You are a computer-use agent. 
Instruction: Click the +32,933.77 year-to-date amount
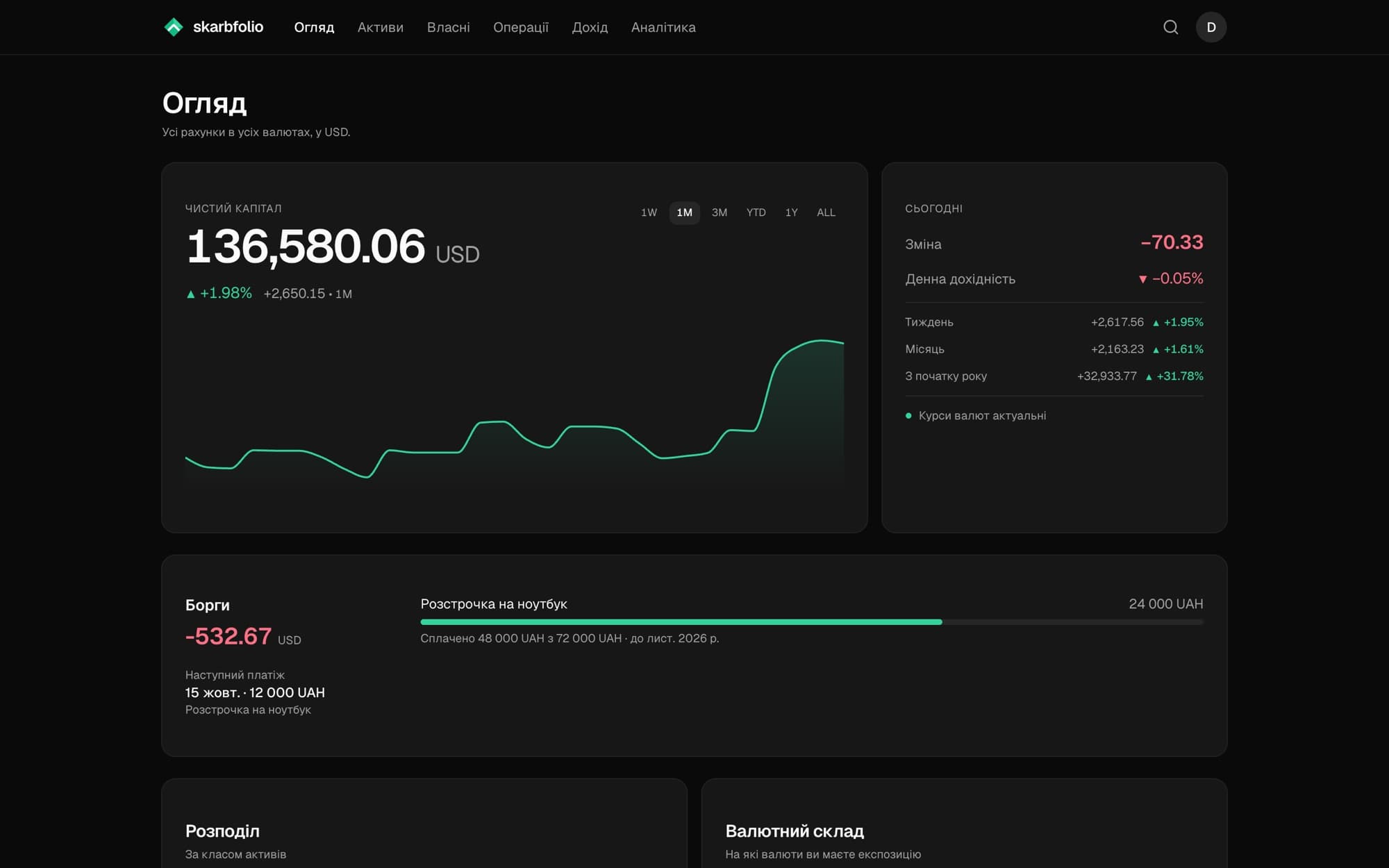coord(1107,376)
